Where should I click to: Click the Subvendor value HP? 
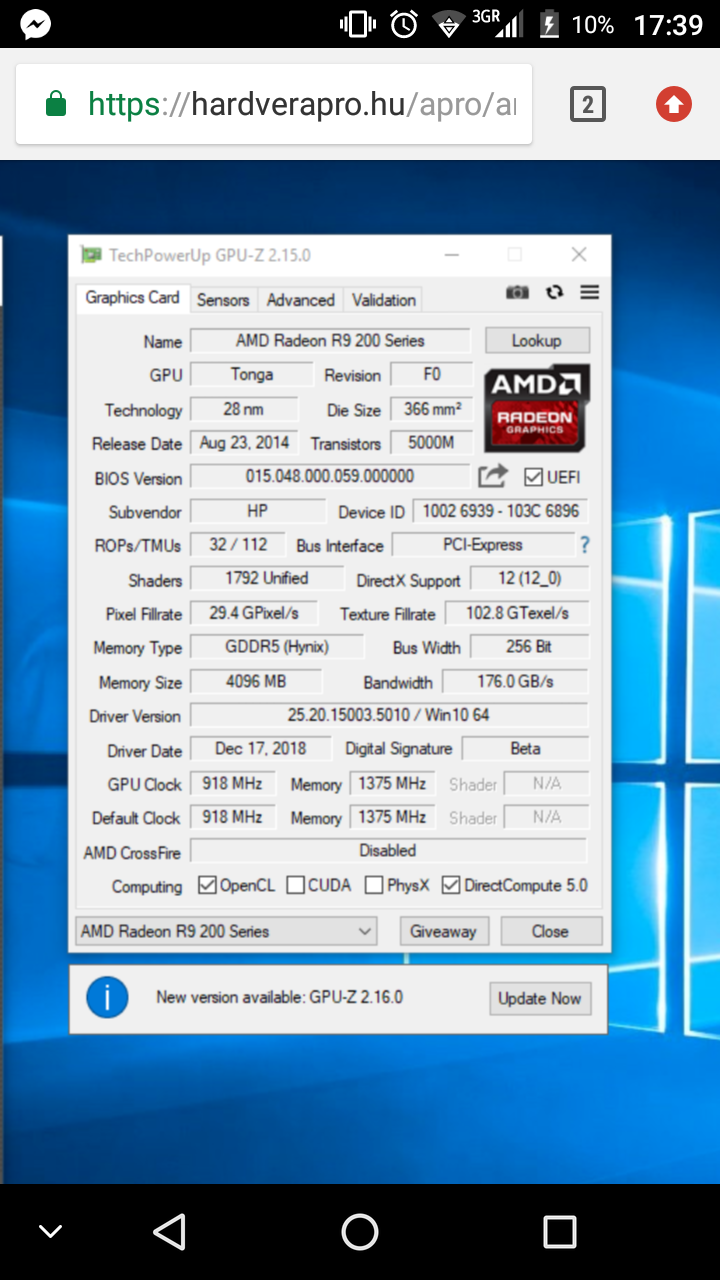258,511
